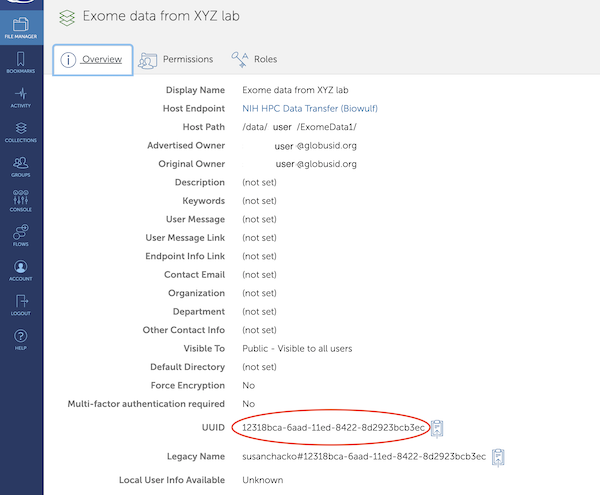Open Flows from the sidebar
600x495 pixels.
click(x=21, y=235)
